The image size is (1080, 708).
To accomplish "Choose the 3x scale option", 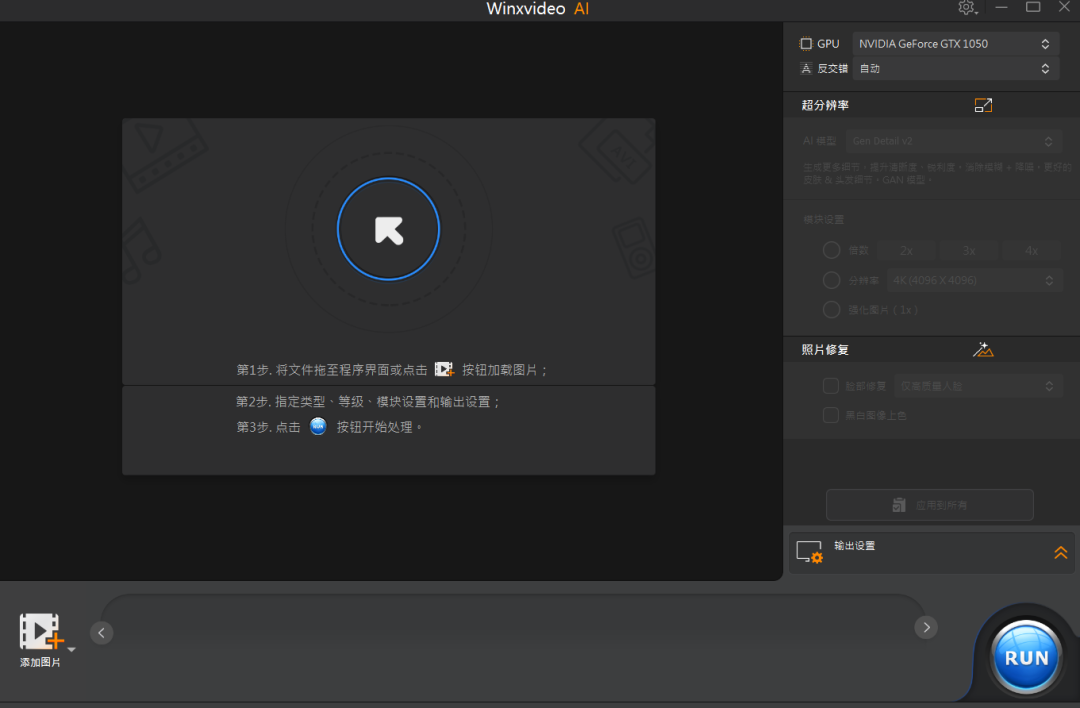I will point(968,251).
